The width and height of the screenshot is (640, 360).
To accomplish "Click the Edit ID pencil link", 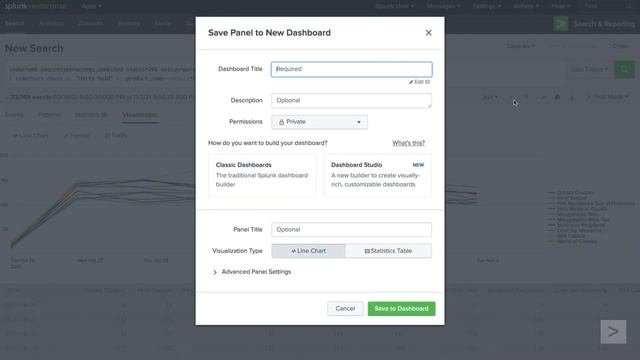I will tap(419, 82).
